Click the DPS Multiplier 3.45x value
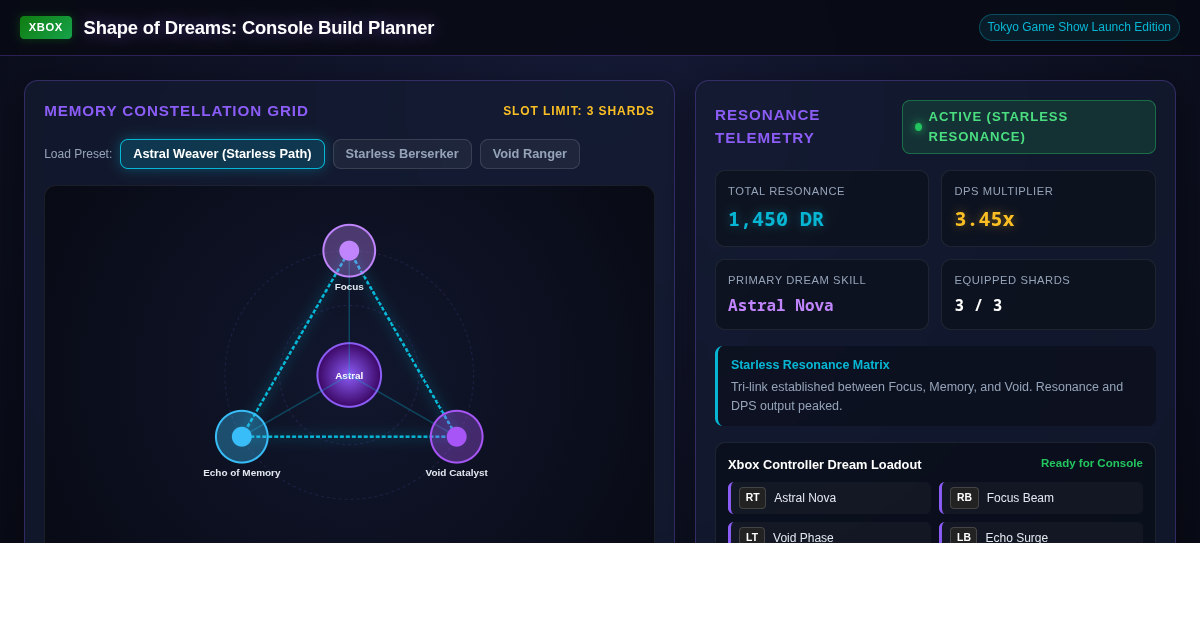1200x630 pixels. click(x=984, y=219)
